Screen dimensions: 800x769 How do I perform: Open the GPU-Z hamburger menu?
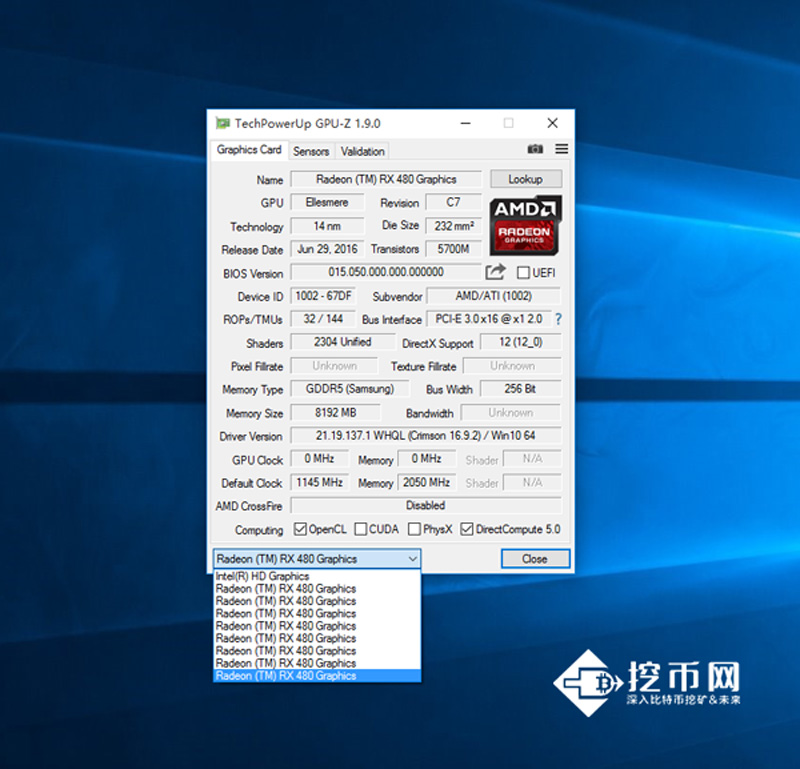tap(562, 148)
